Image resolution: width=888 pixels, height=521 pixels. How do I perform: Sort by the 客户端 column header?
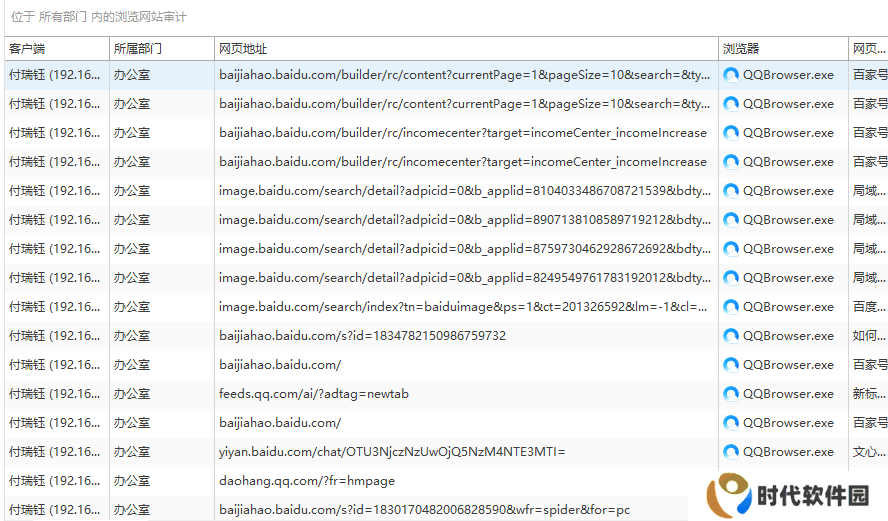pyautogui.click(x=57, y=49)
